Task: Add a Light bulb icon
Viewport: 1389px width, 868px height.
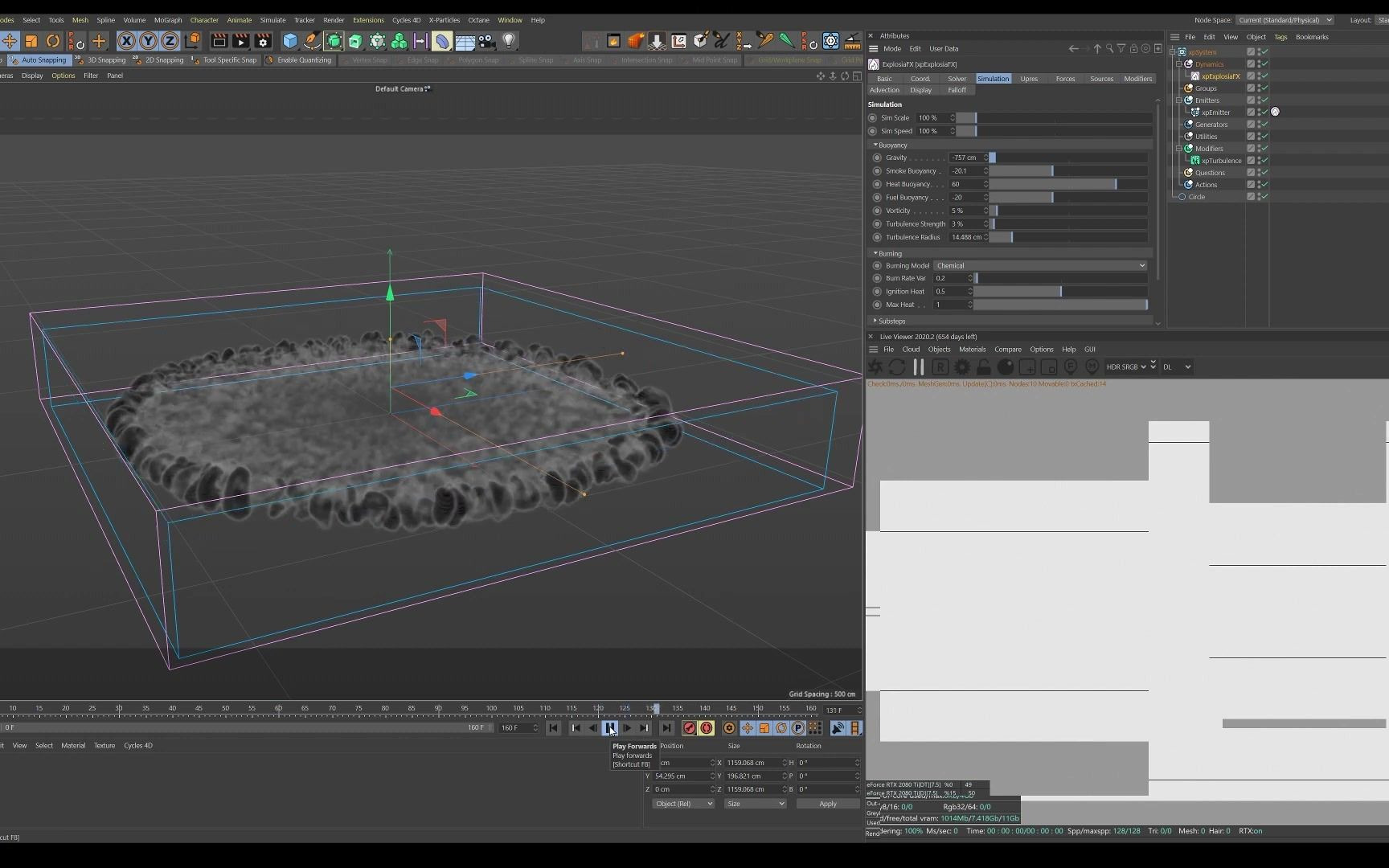Action: tap(509, 41)
